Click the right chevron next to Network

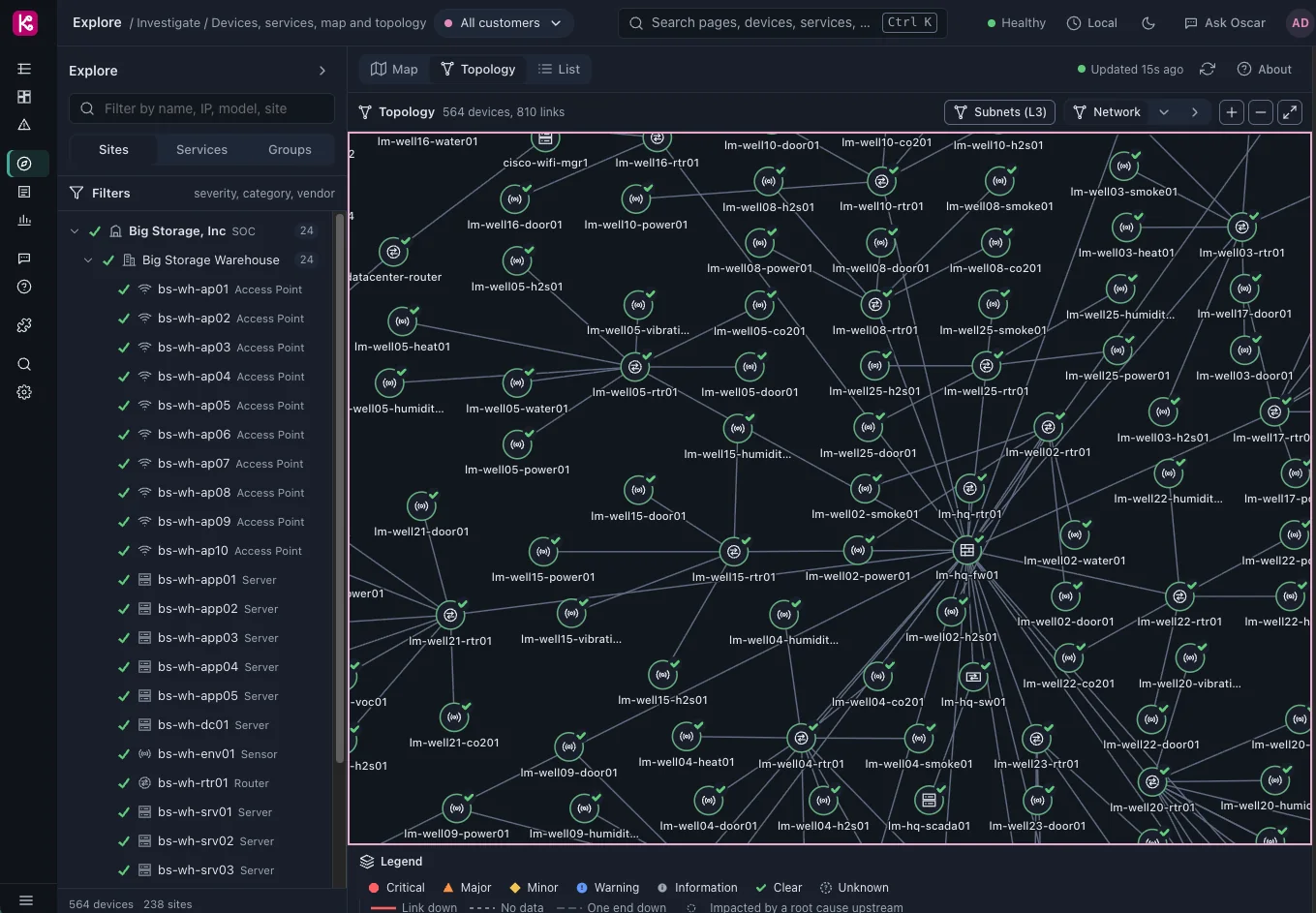[1194, 112]
